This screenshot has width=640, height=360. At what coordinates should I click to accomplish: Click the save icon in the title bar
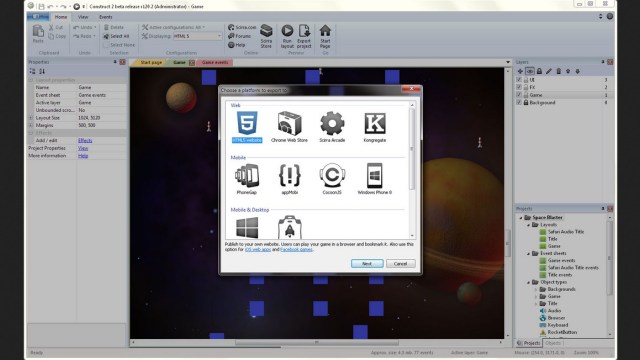(41, 6)
